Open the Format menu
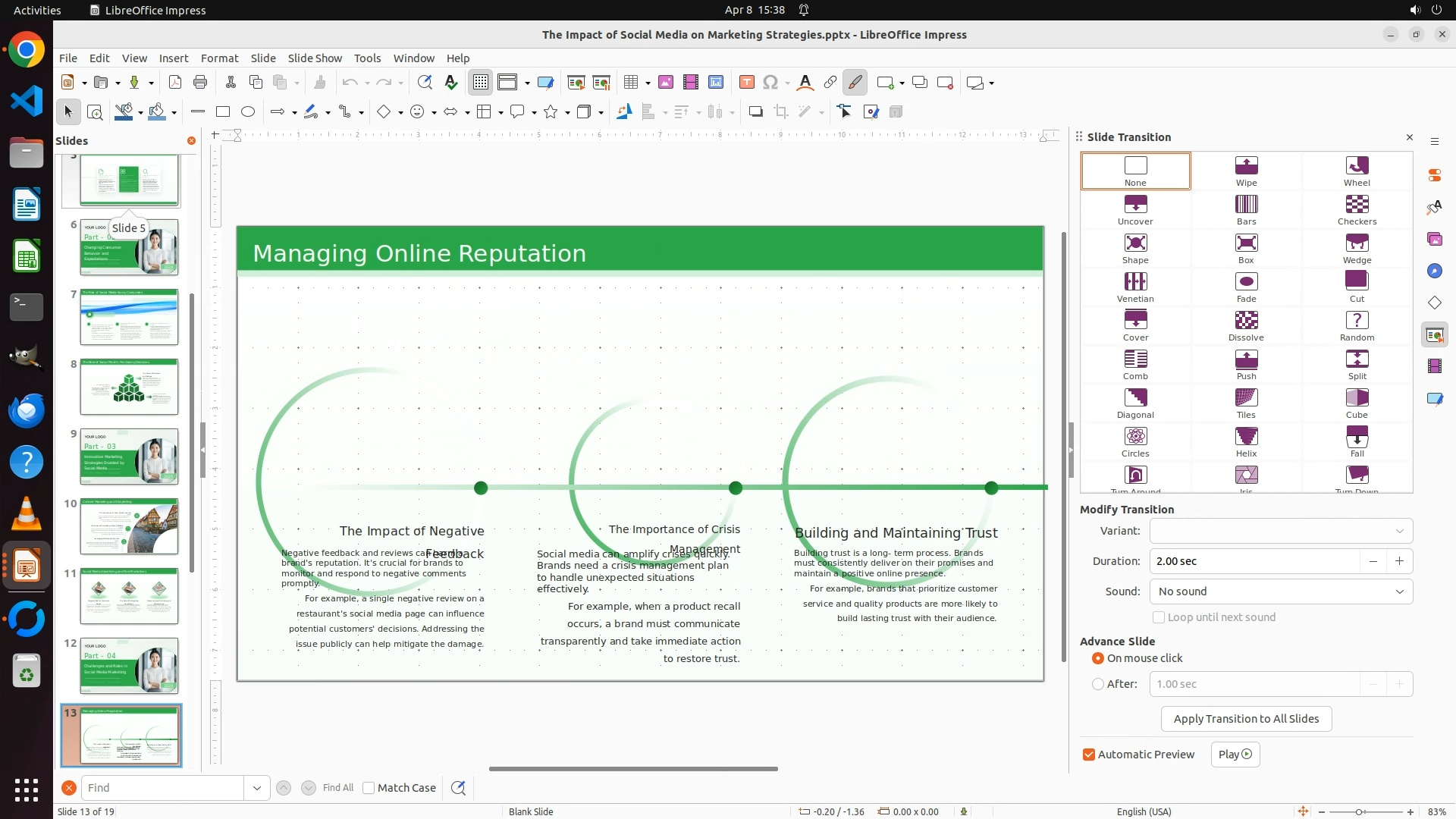The height and width of the screenshot is (819, 1456). click(219, 58)
